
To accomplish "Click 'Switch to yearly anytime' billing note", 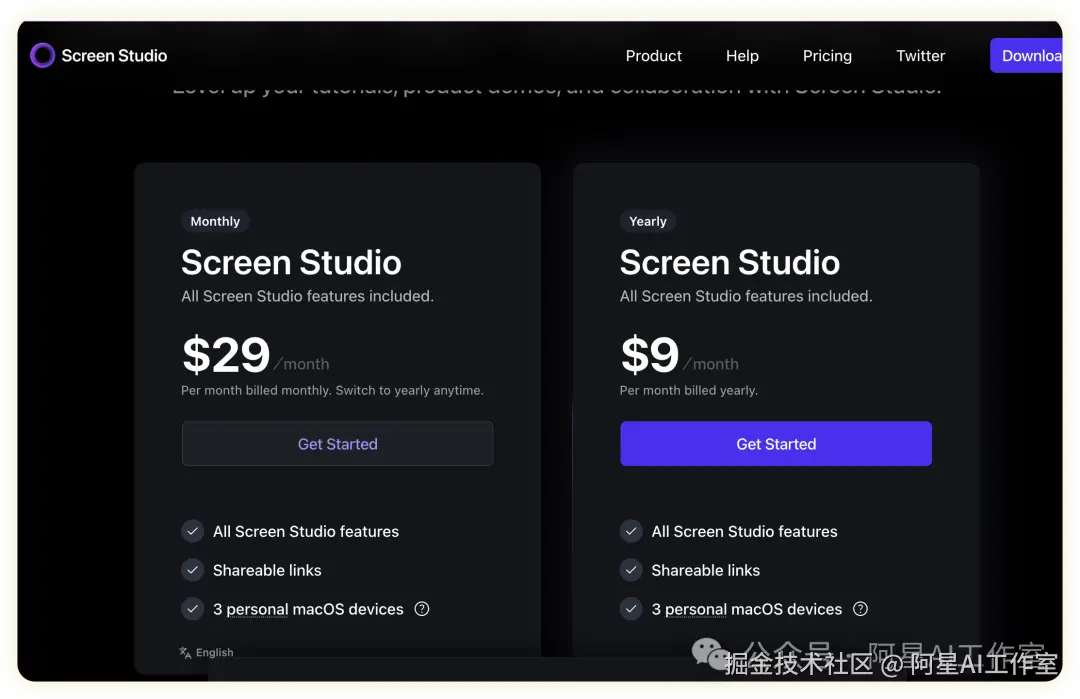I will click(409, 390).
